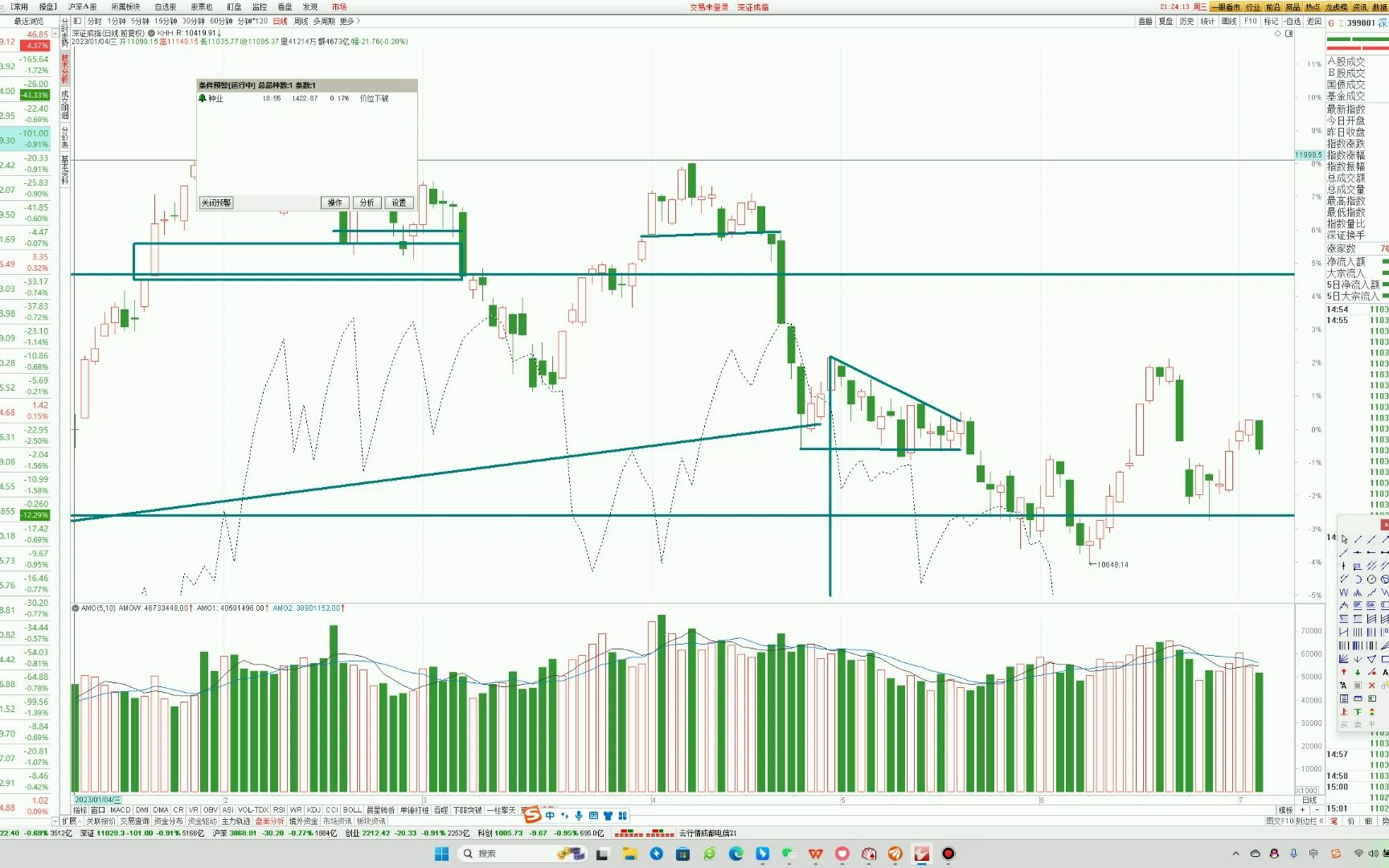This screenshot has width=1389, height=868.
Task: Select the red up arrow marker tool
Action: (x=1344, y=672)
